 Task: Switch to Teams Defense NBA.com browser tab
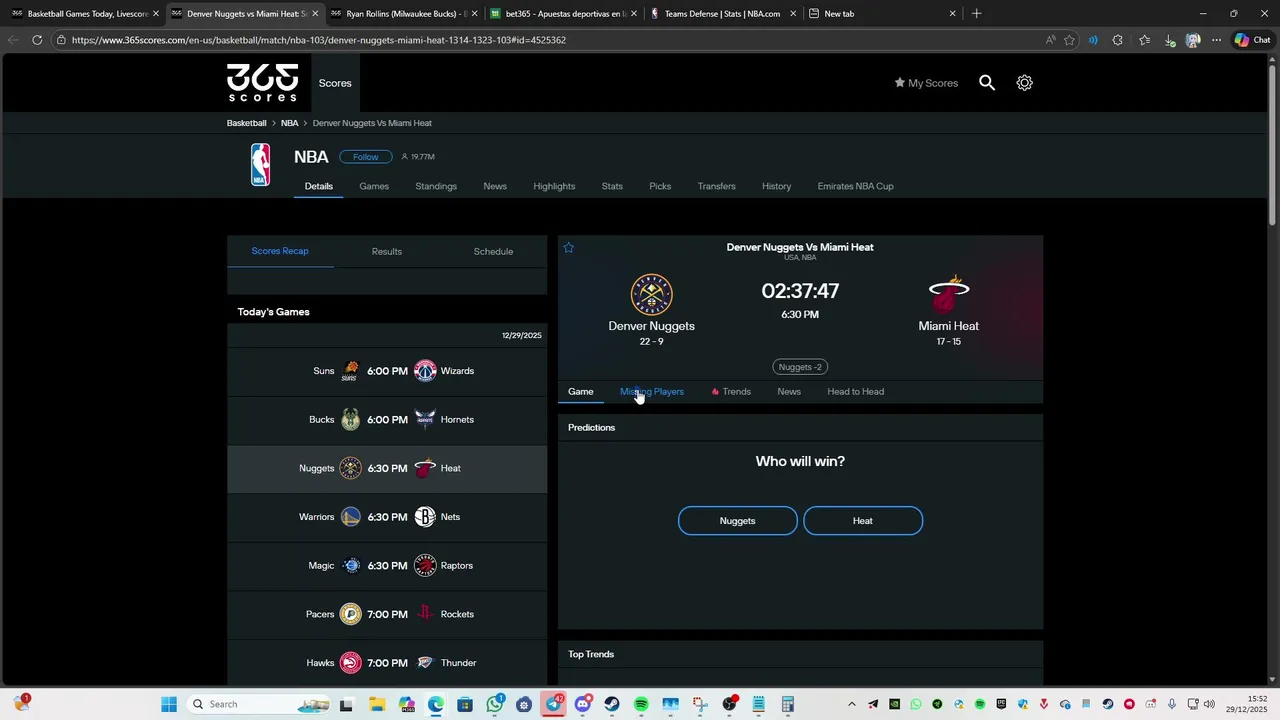tap(722, 13)
